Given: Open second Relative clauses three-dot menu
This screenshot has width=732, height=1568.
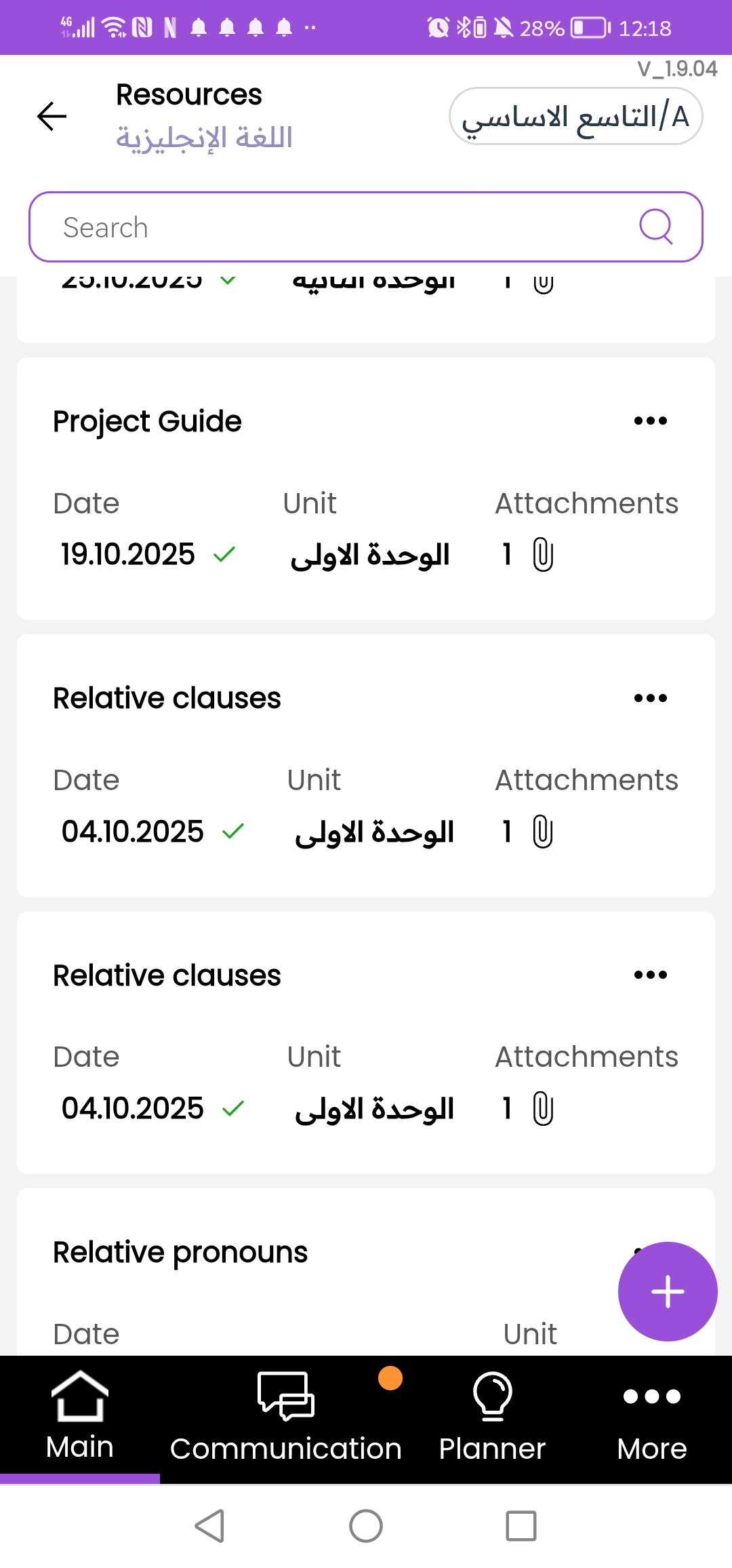Looking at the screenshot, I should click(x=650, y=975).
